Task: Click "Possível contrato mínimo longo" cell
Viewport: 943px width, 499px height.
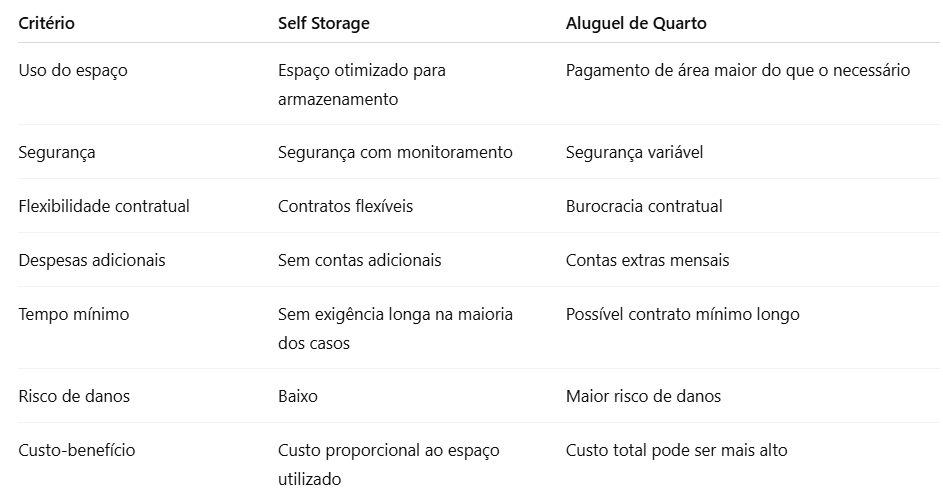Action: click(682, 314)
